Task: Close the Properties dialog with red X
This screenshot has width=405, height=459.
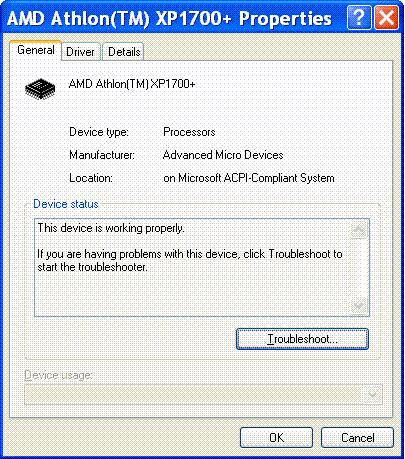Action: (386, 17)
